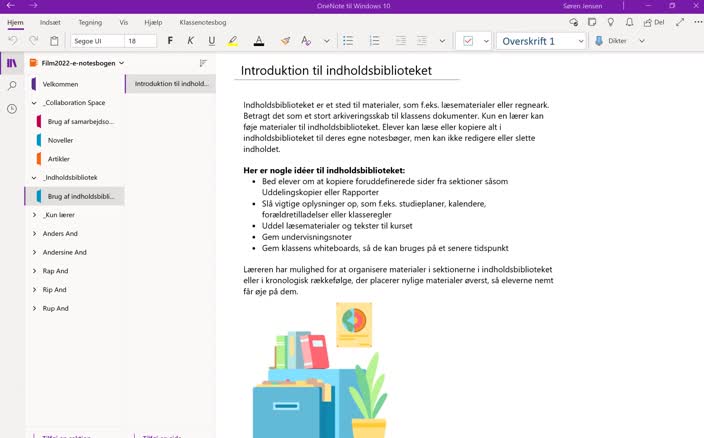Open the Hjem tab
This screenshot has width=704, height=438.
[15, 22]
